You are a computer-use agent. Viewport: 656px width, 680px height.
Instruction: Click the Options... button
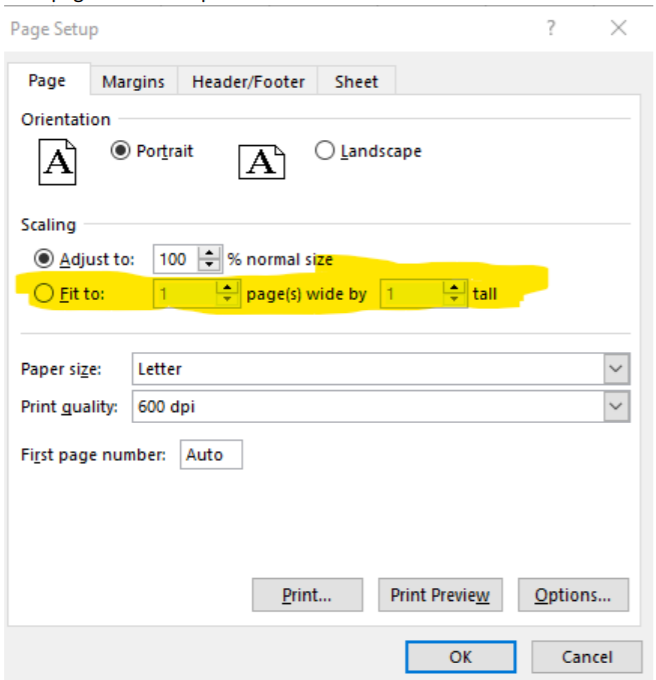pos(572,595)
